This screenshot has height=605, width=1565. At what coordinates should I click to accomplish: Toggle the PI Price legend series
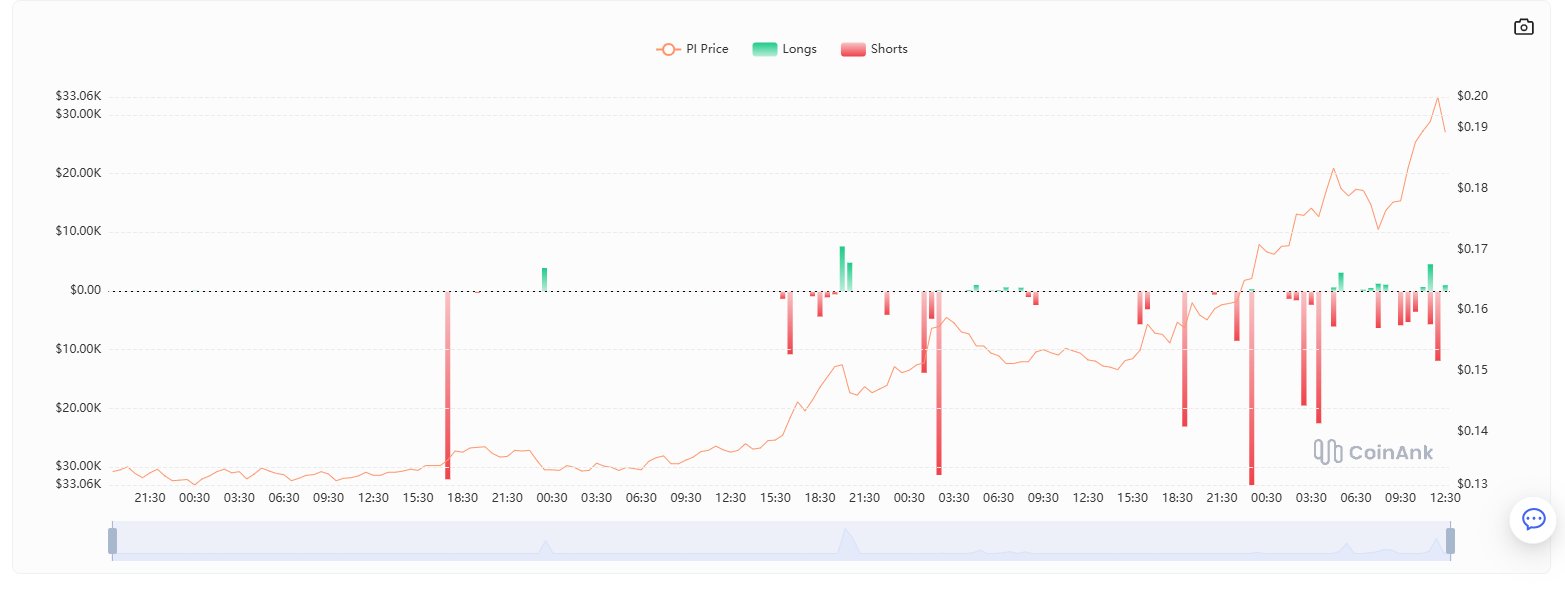pyautogui.click(x=692, y=49)
